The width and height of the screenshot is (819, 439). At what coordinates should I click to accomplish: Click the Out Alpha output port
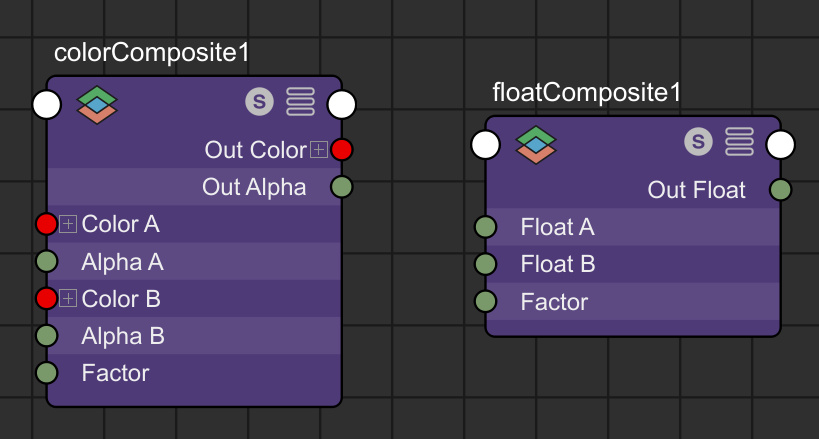coord(342,187)
